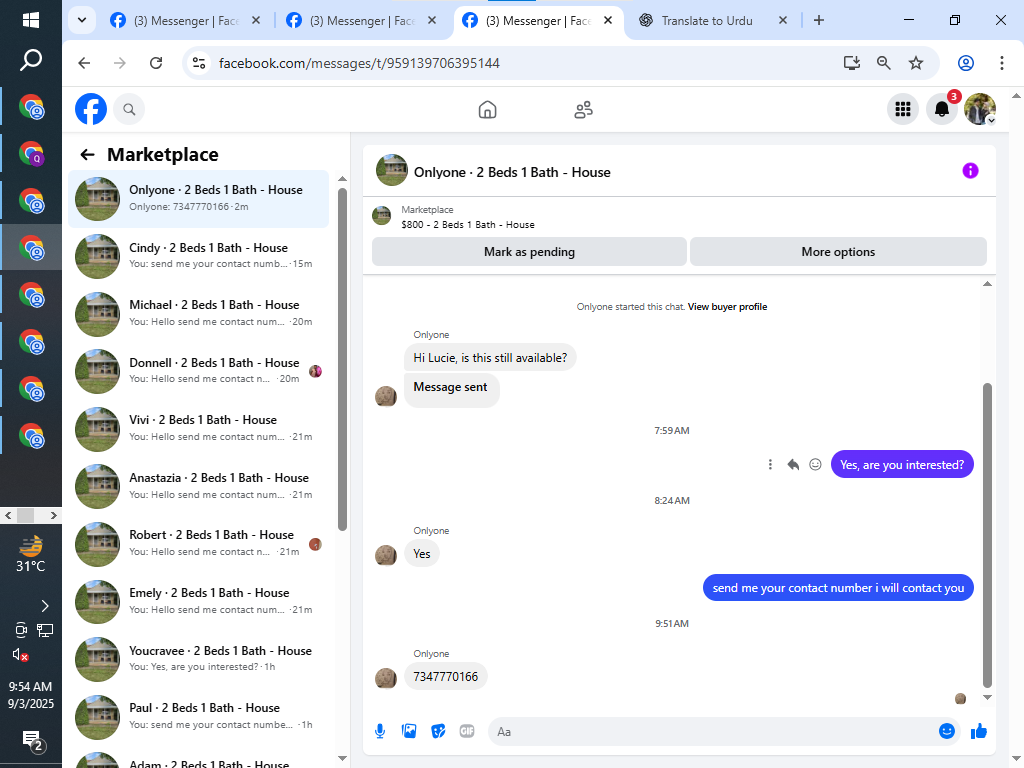This screenshot has height=768, width=1024.
Task: Select the Onlyone conversation in list
Action: coord(199,199)
